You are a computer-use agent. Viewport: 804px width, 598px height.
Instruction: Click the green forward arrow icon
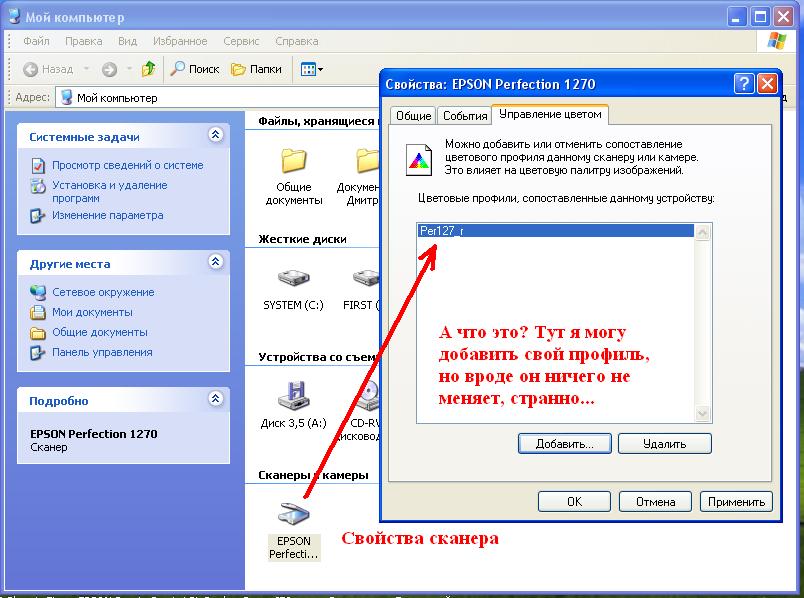tap(109, 69)
